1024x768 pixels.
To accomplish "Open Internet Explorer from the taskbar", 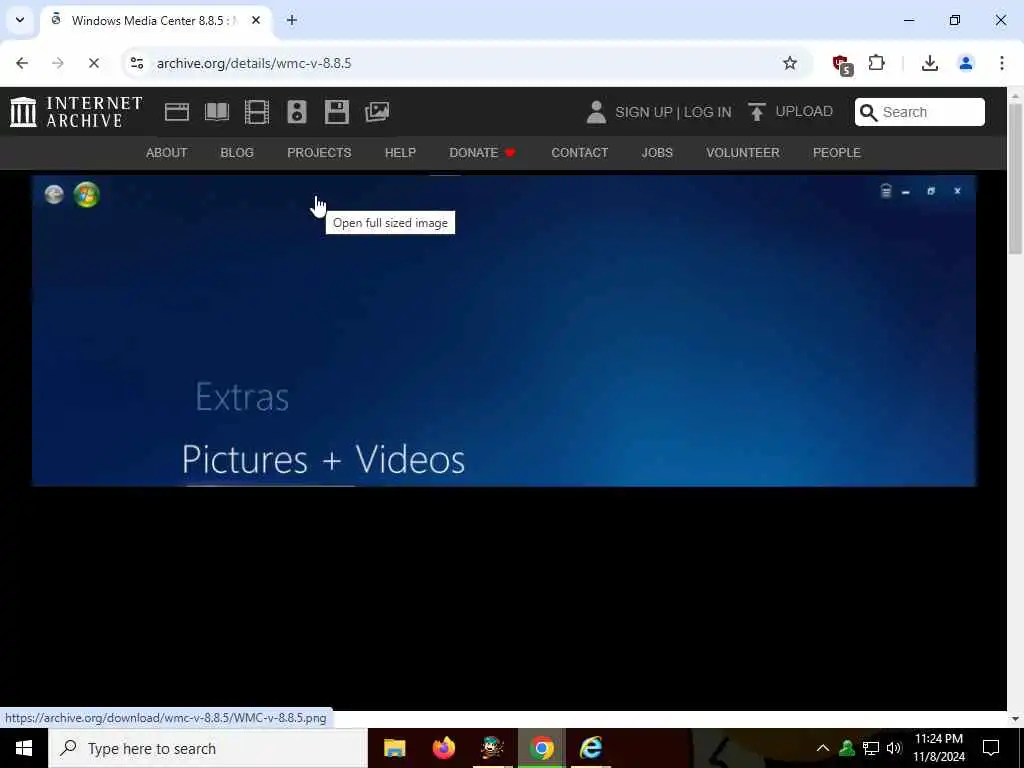I will (591, 748).
